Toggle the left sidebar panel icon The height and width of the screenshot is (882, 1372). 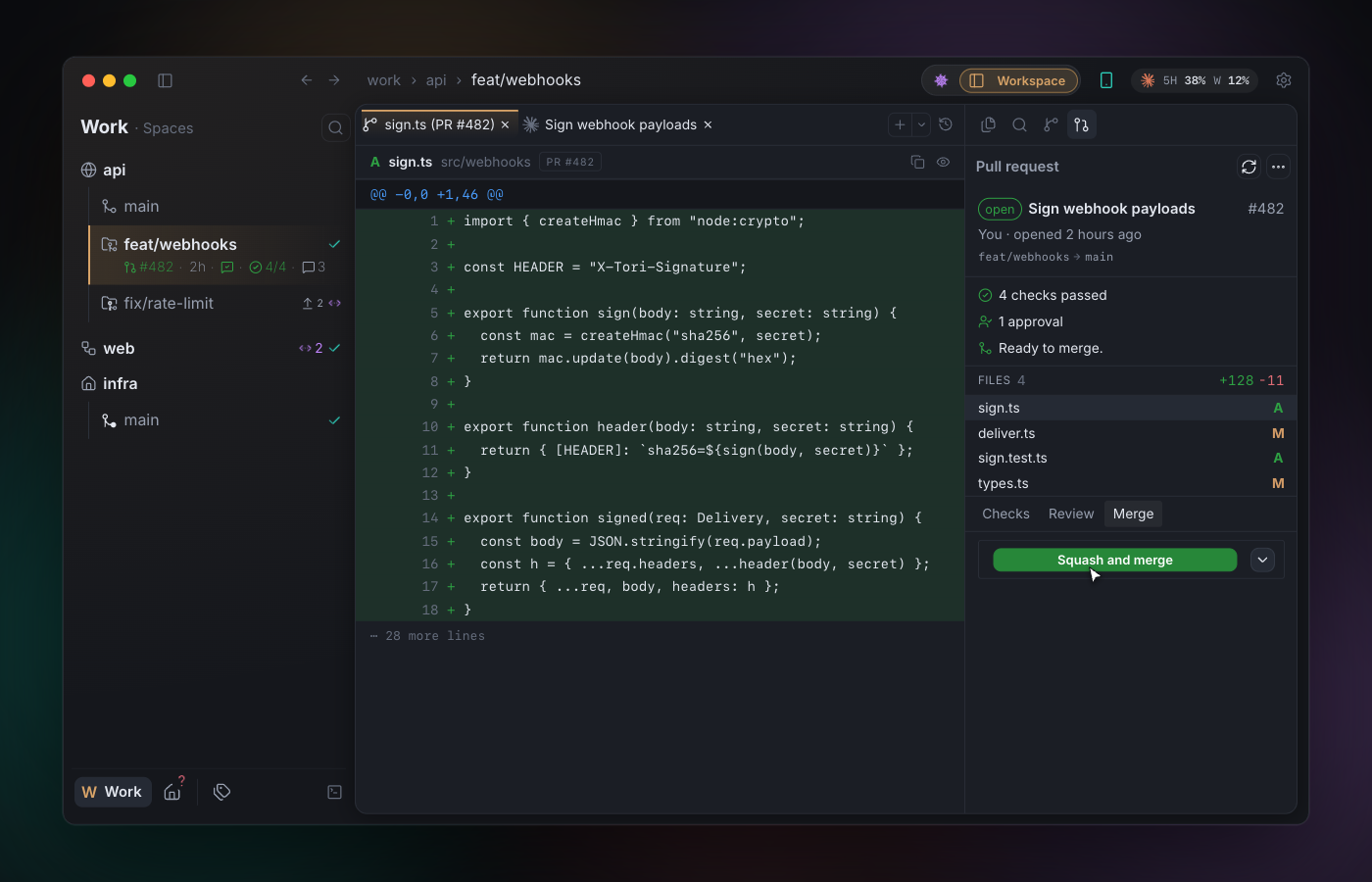click(165, 80)
